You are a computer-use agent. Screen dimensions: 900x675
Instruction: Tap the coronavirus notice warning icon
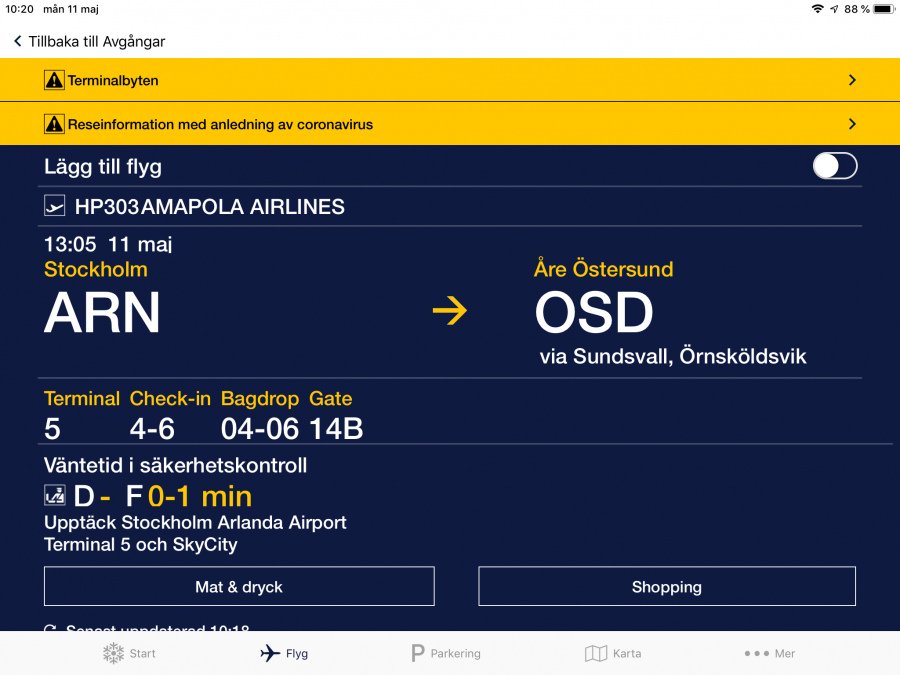click(x=54, y=125)
